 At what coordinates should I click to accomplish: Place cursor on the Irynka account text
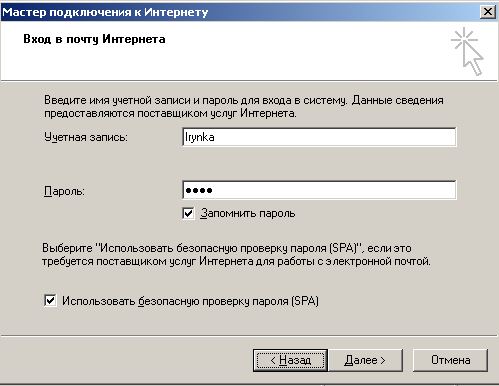click(200, 137)
